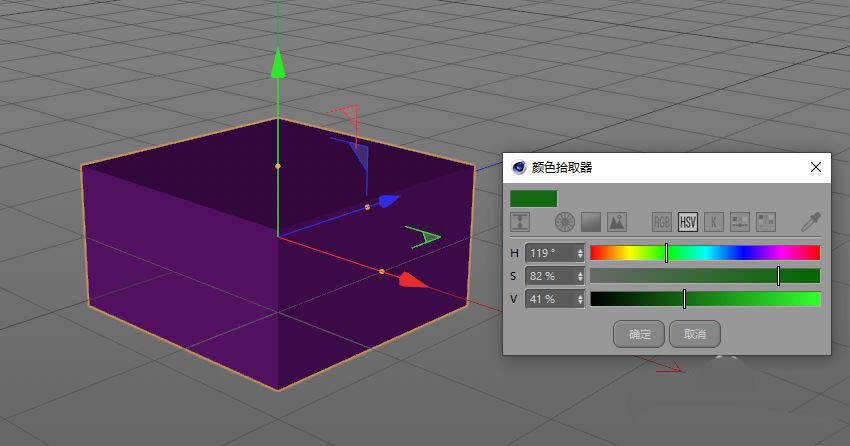Screen dimensions: 850x446
Task: Click the green color preview swatch
Action: coord(533,198)
